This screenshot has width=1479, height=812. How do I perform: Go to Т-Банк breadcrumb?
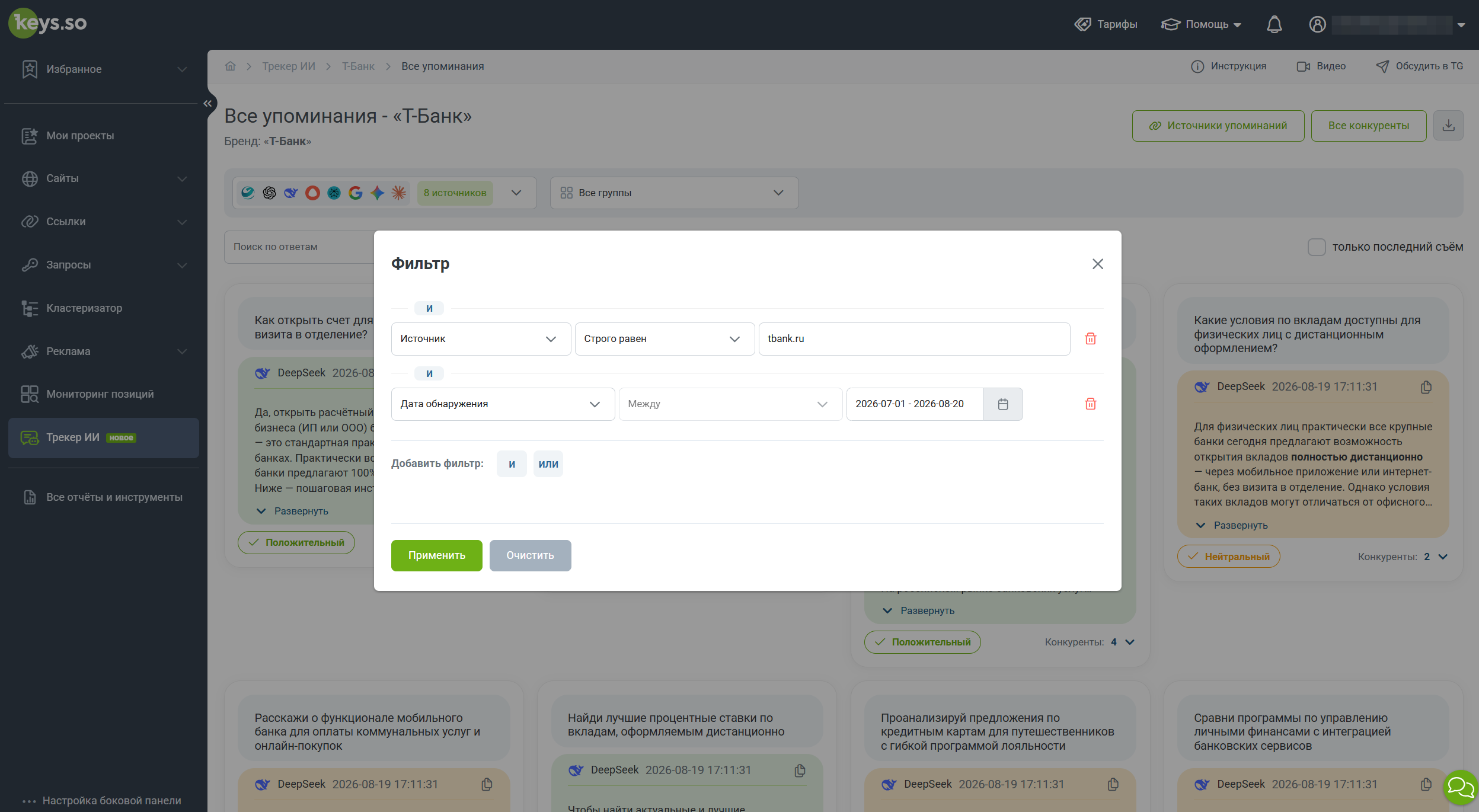pos(358,66)
